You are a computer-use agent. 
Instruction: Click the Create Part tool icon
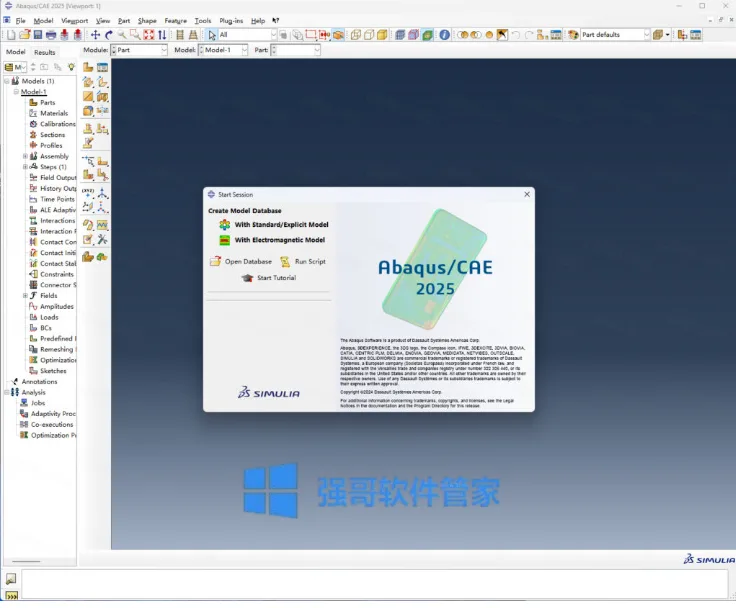pyautogui.click(x=88, y=67)
